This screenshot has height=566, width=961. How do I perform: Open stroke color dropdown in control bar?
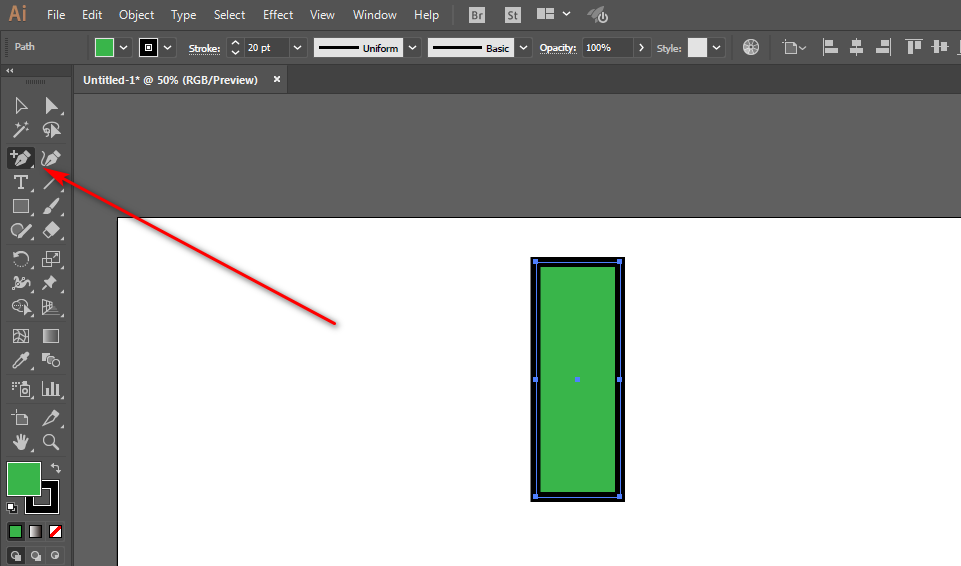tap(167, 48)
